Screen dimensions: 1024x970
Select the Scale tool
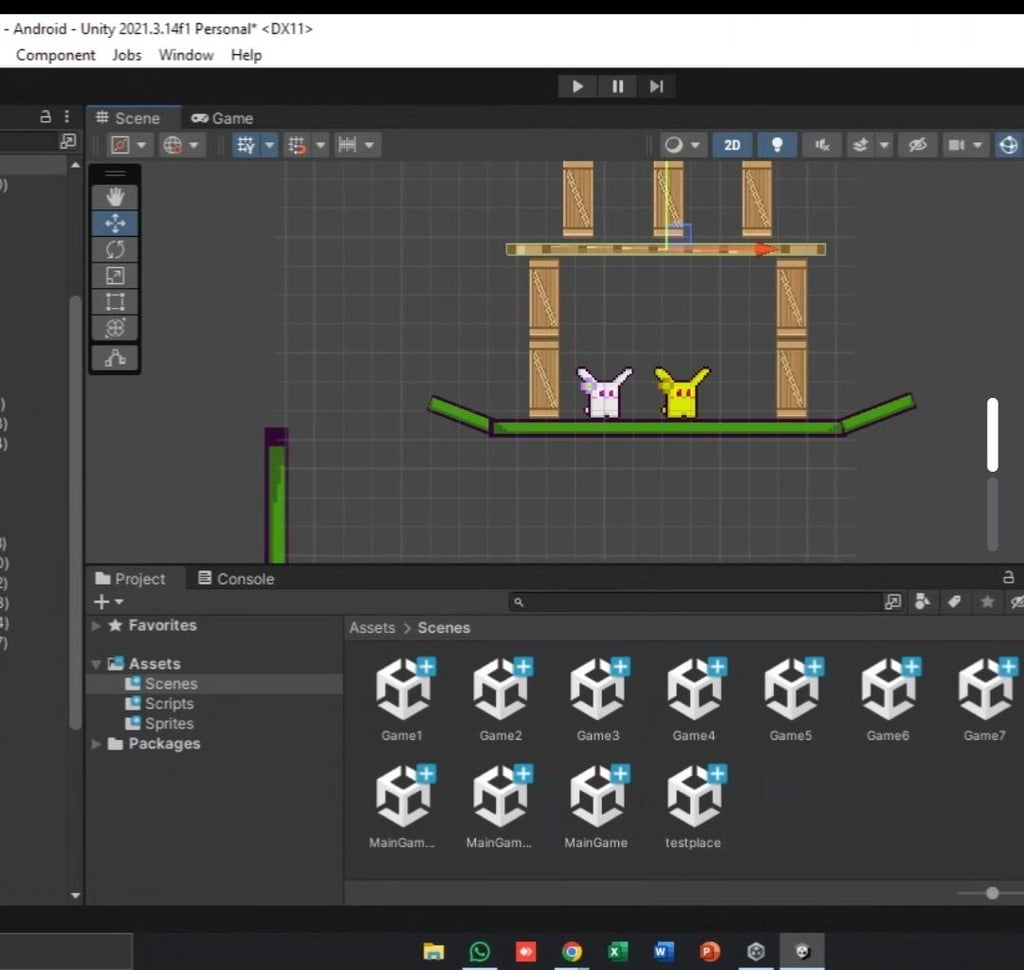(x=115, y=276)
